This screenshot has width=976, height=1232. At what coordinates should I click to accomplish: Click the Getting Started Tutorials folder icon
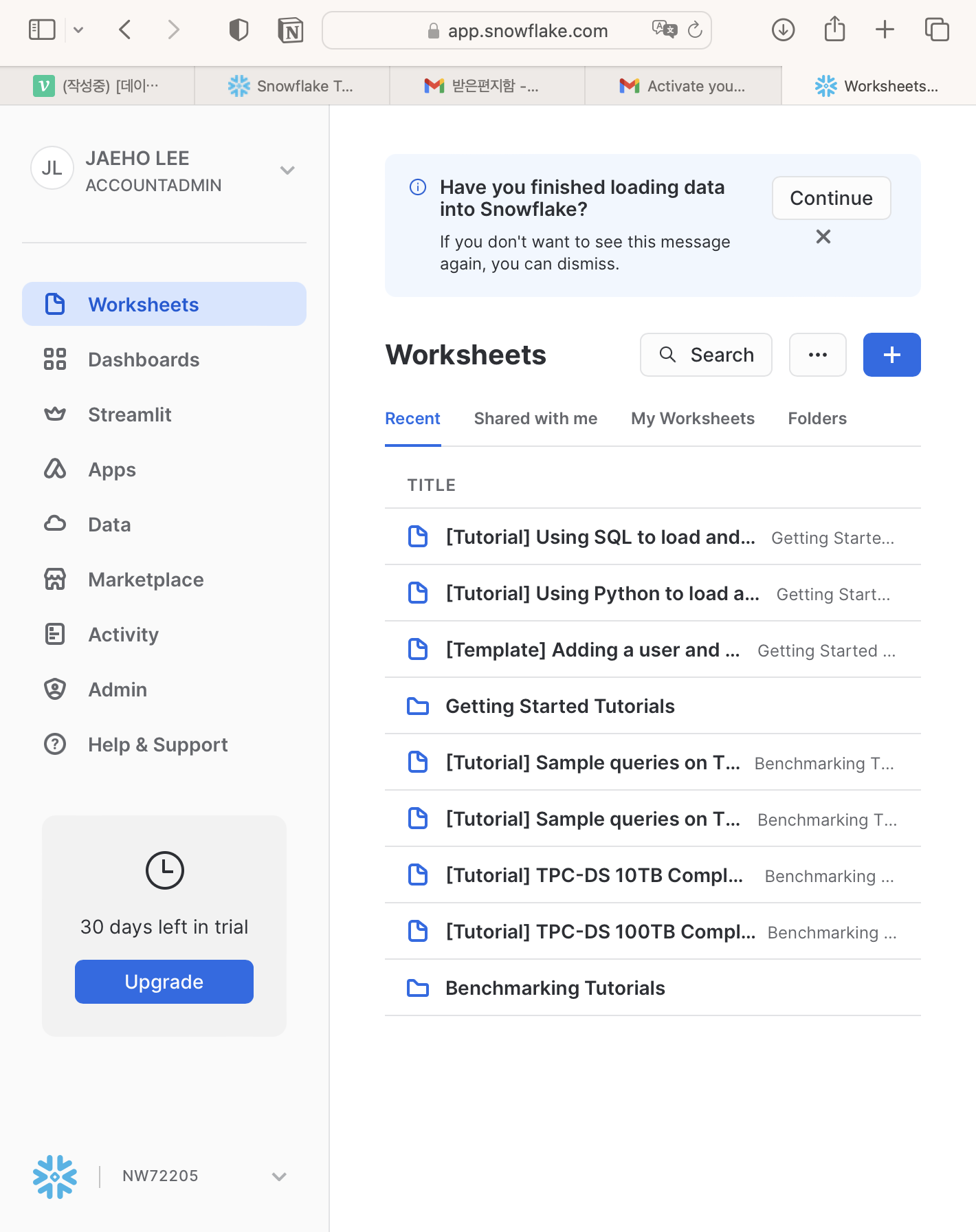(418, 706)
